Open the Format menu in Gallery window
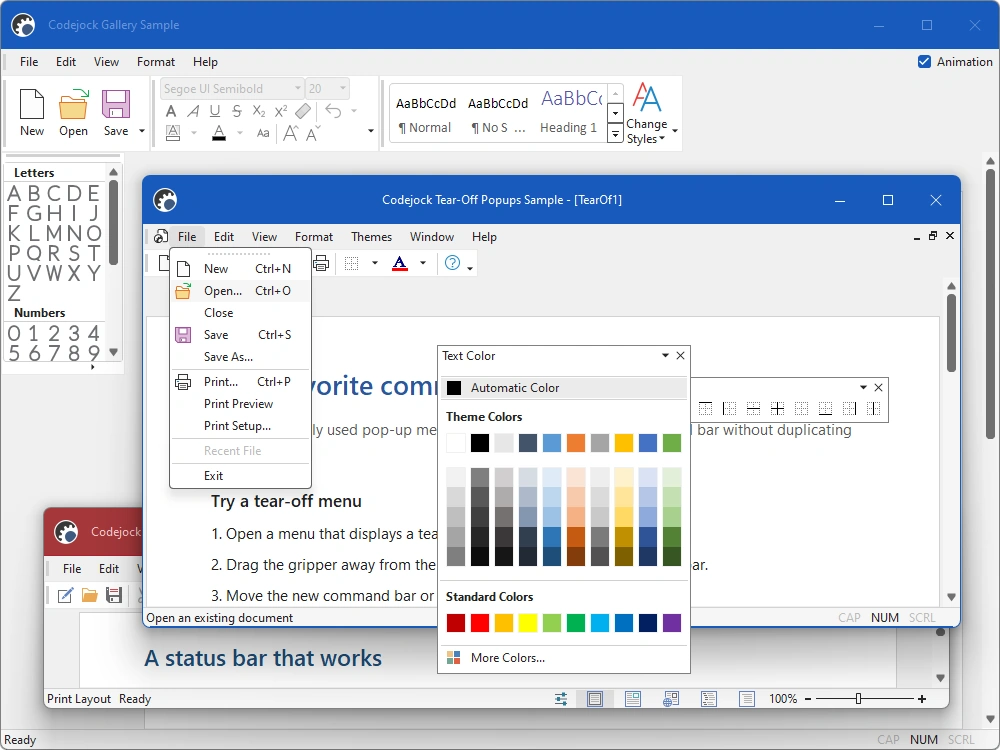 (x=156, y=62)
